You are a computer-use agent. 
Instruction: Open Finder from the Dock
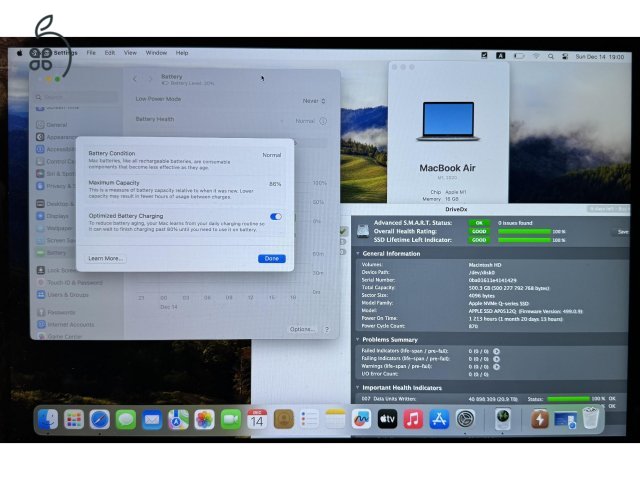point(48,419)
